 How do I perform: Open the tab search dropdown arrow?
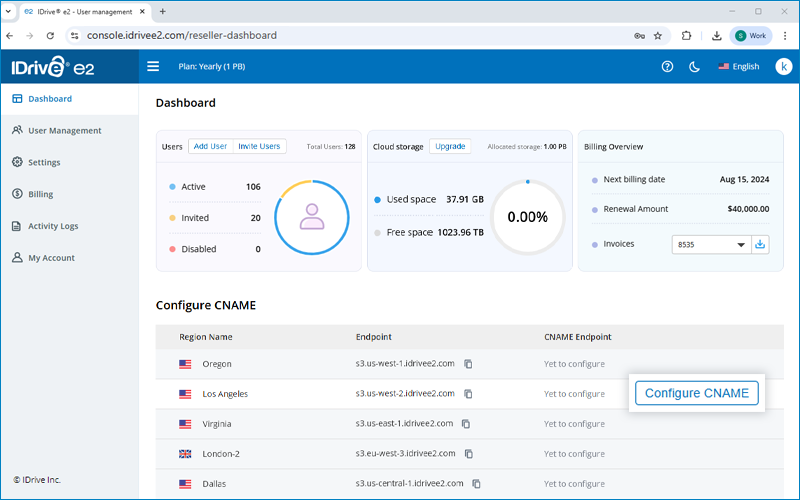pyautogui.click(x=8, y=11)
